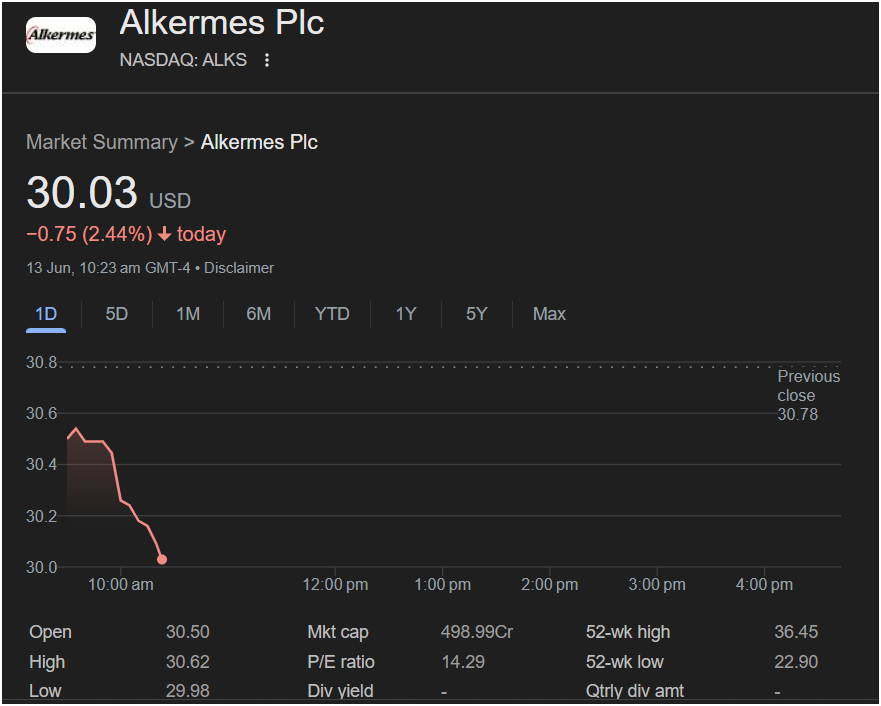This screenshot has width=881, height=706.
Task: Click the NASDAQ: ALKS ticker text
Action: (x=183, y=60)
